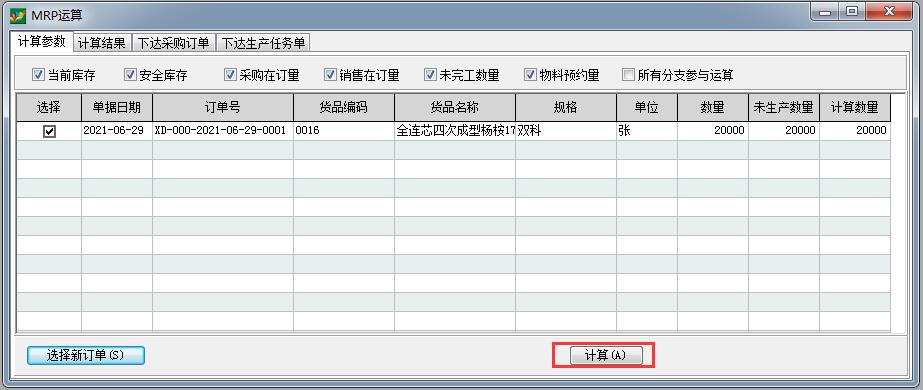The height and width of the screenshot is (390, 923).
Task: Open the 计算结果 tab
Action: coord(101,44)
